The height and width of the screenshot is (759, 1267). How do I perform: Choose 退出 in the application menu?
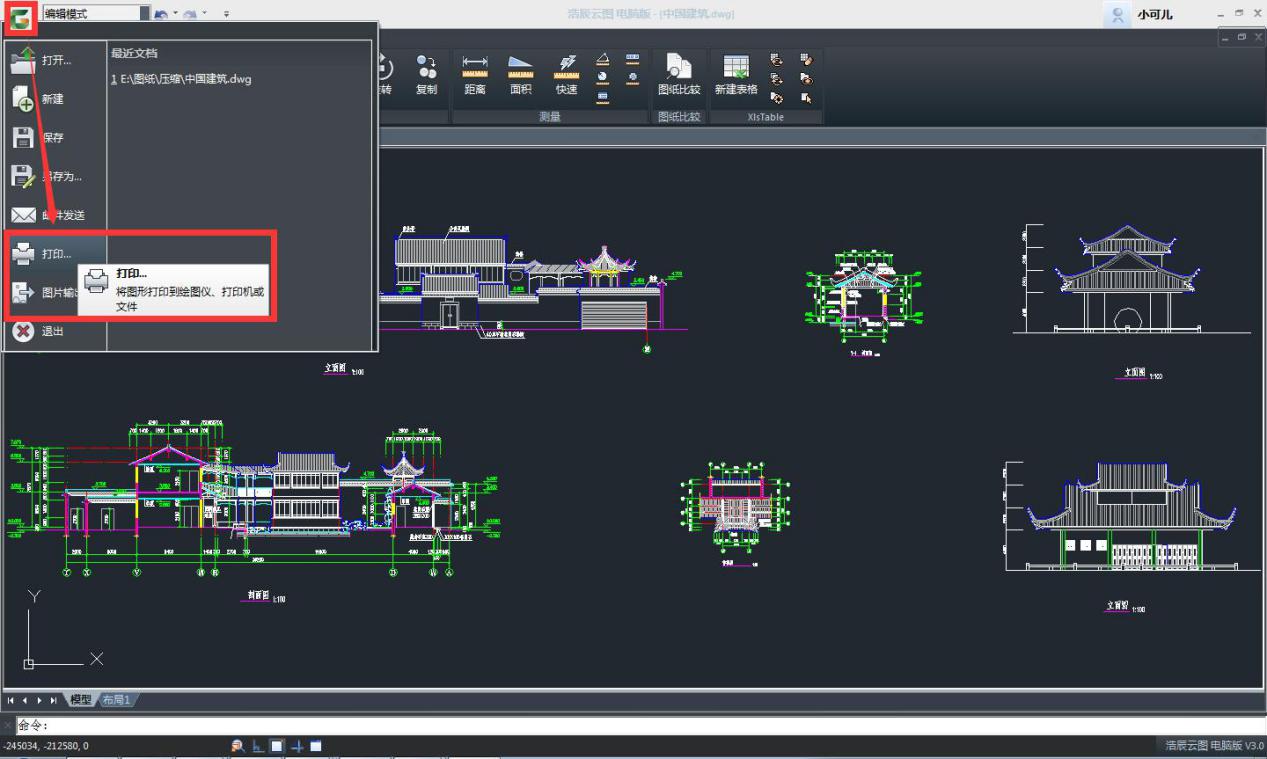click(54, 331)
